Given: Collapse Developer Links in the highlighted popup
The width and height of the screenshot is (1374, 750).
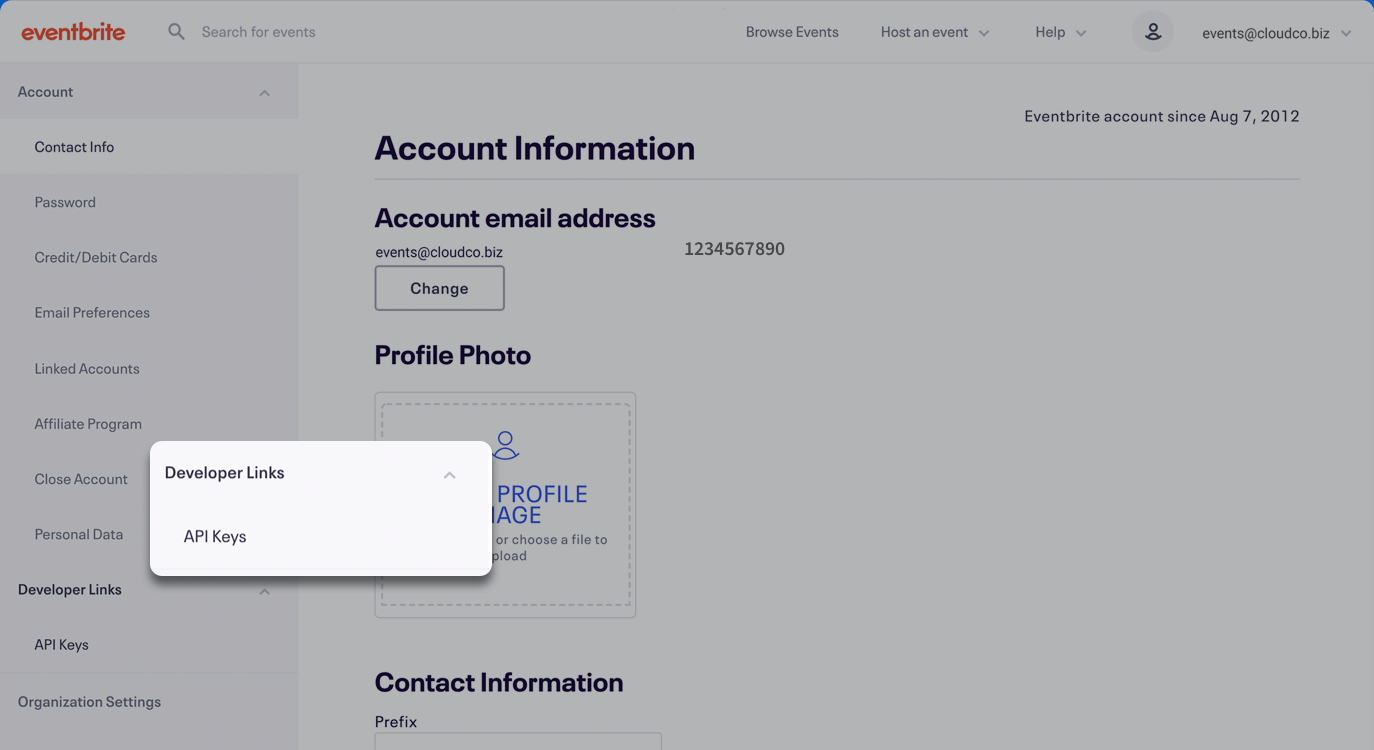Looking at the screenshot, I should (450, 475).
